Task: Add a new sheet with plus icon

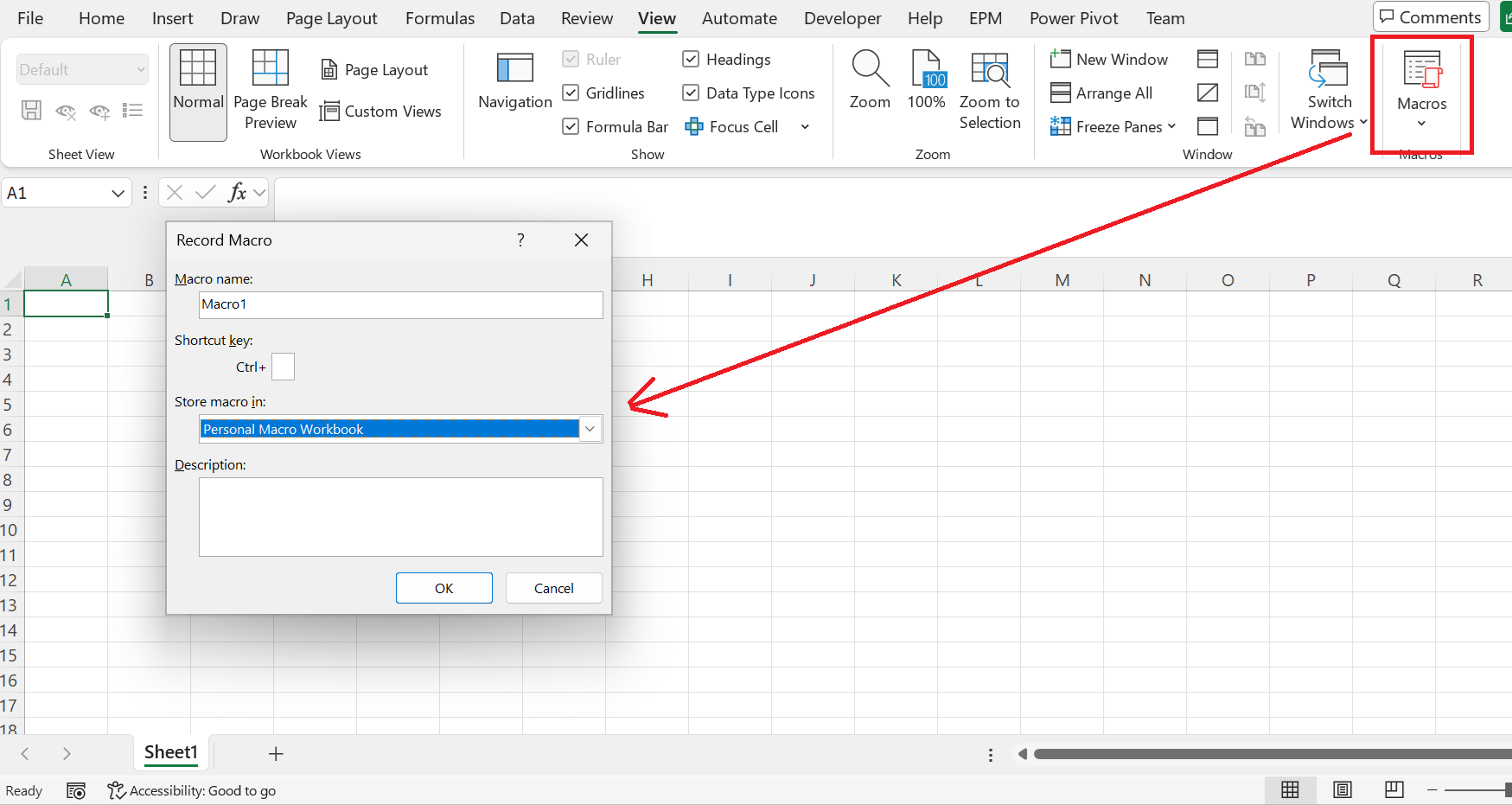Action: [x=276, y=754]
